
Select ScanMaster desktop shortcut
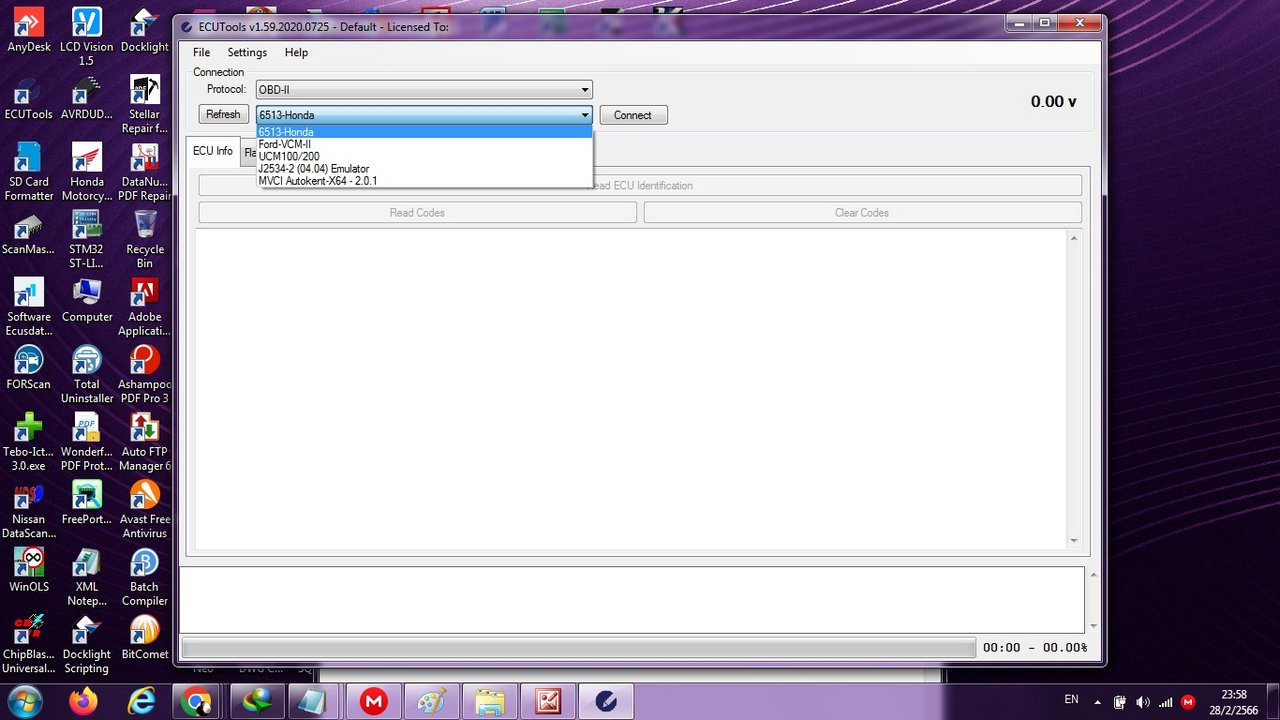29,232
